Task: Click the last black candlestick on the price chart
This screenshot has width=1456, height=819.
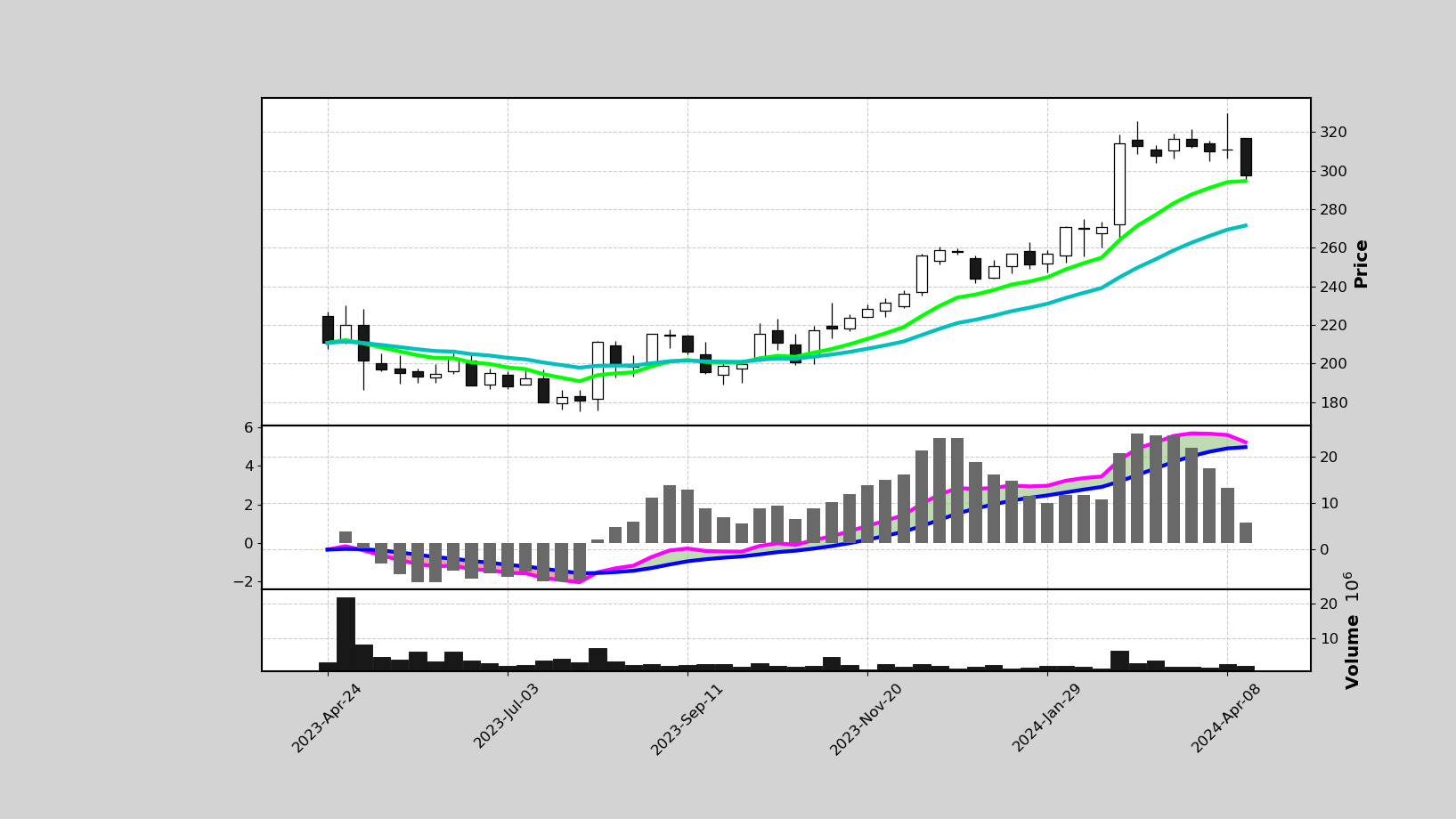Action: pyautogui.click(x=1246, y=158)
